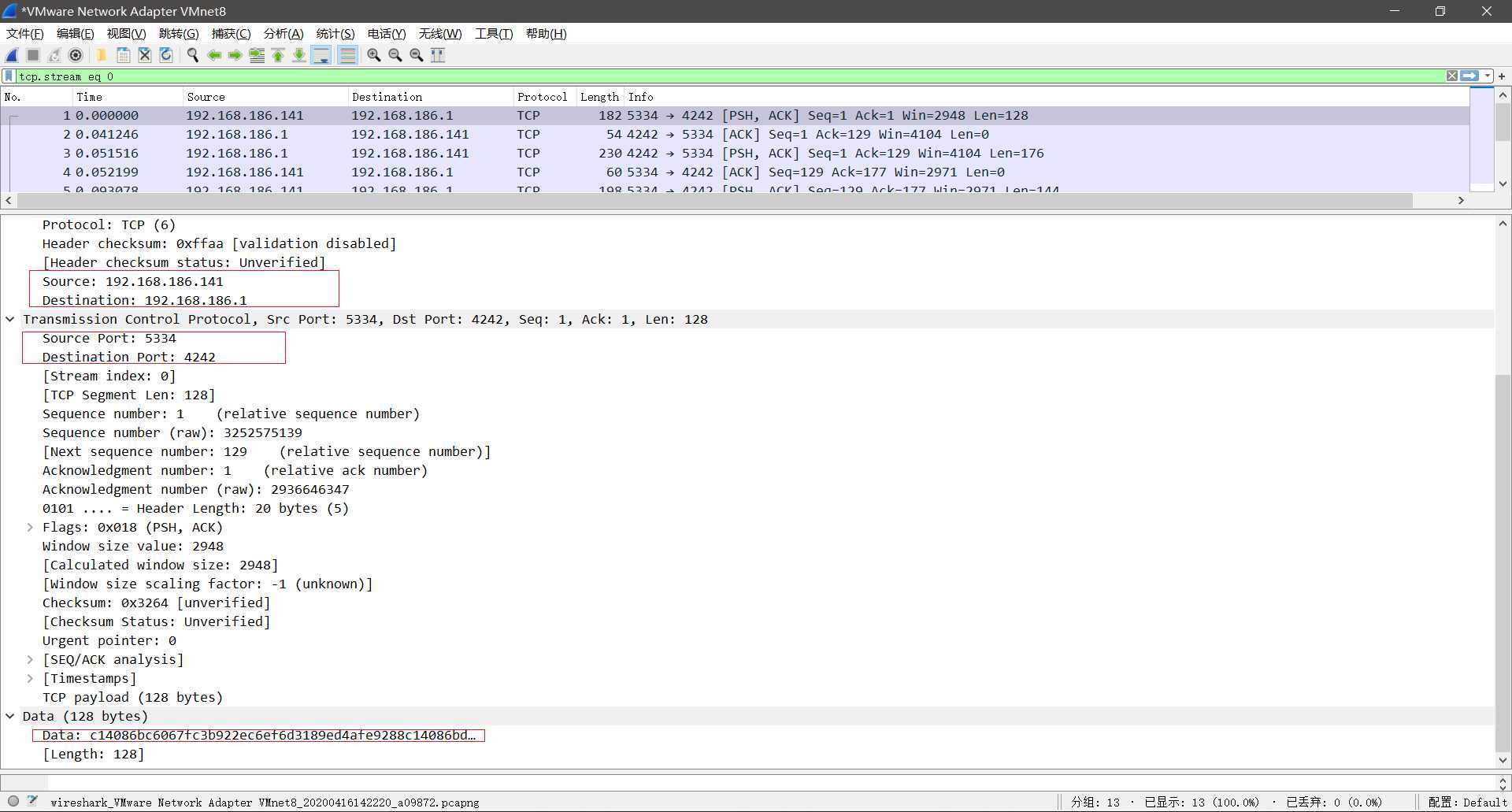The image size is (1512, 812).
Task: Clear the display filter
Action: pyautogui.click(x=1451, y=76)
